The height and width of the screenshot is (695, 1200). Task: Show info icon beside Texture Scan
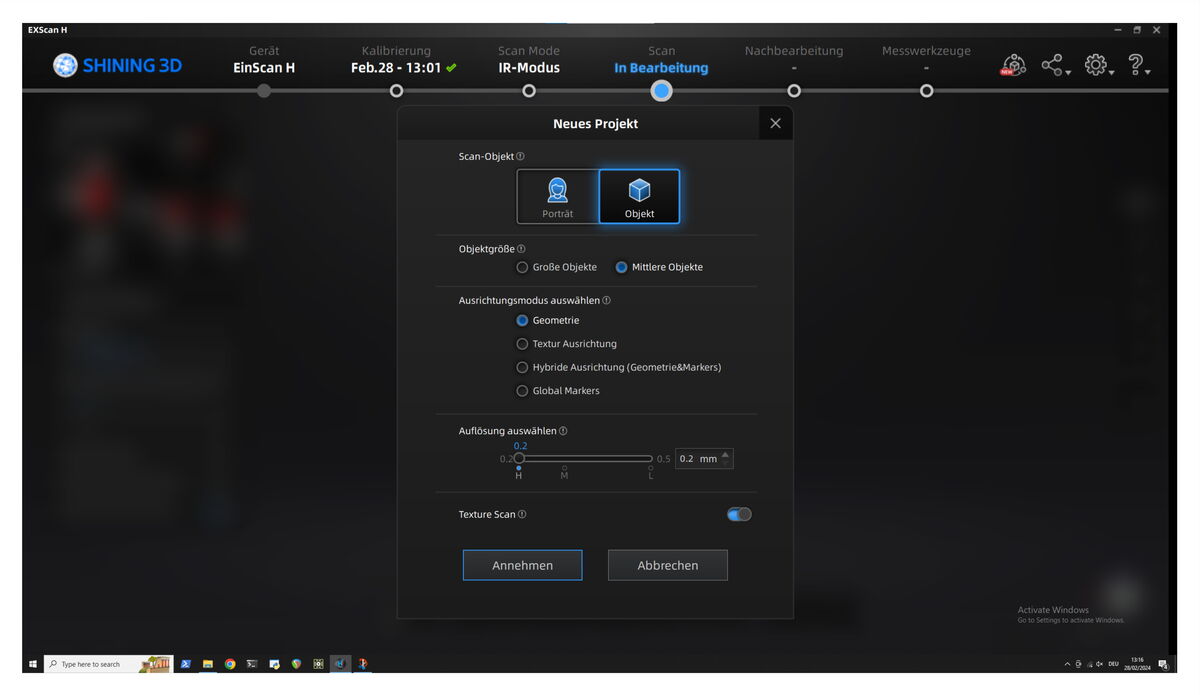(522, 514)
